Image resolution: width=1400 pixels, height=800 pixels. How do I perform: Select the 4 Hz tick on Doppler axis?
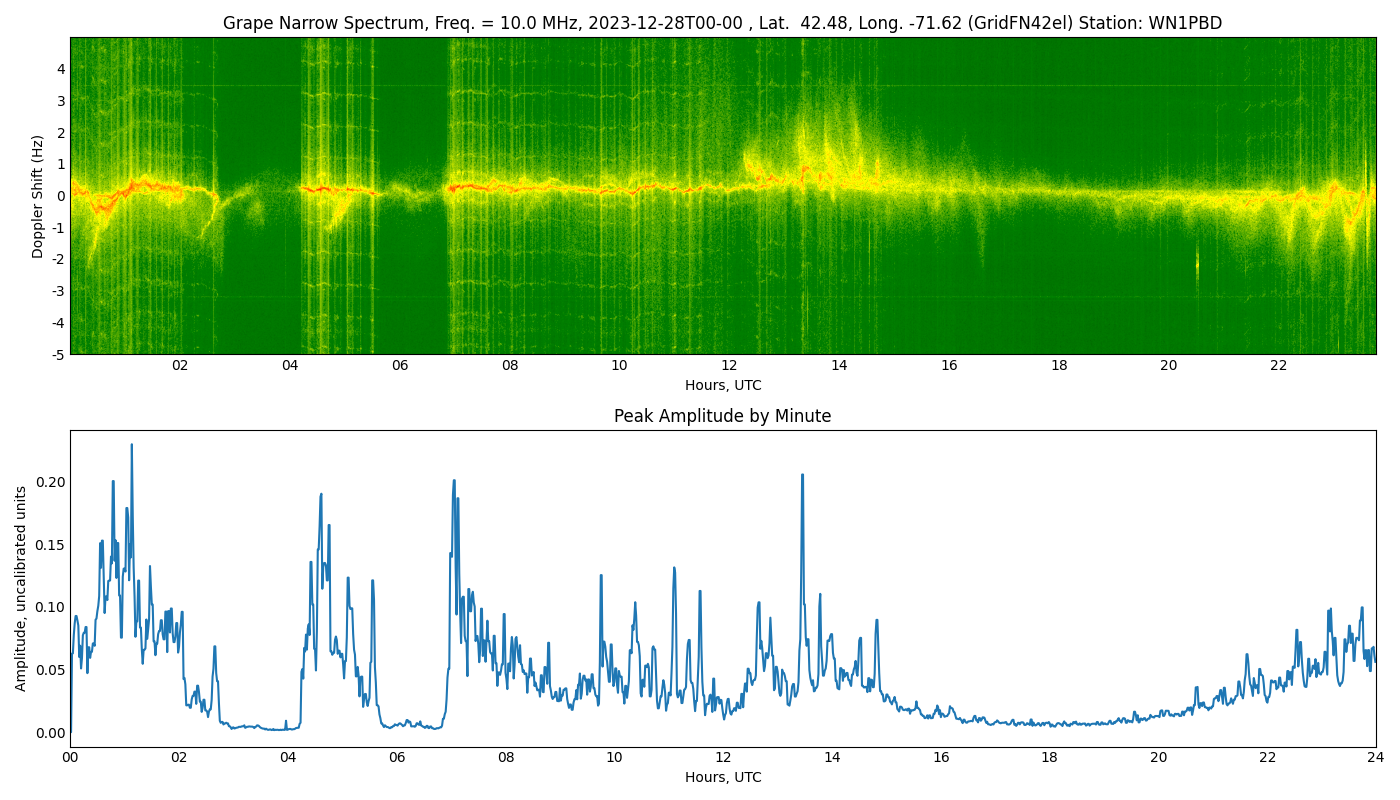tap(61, 69)
